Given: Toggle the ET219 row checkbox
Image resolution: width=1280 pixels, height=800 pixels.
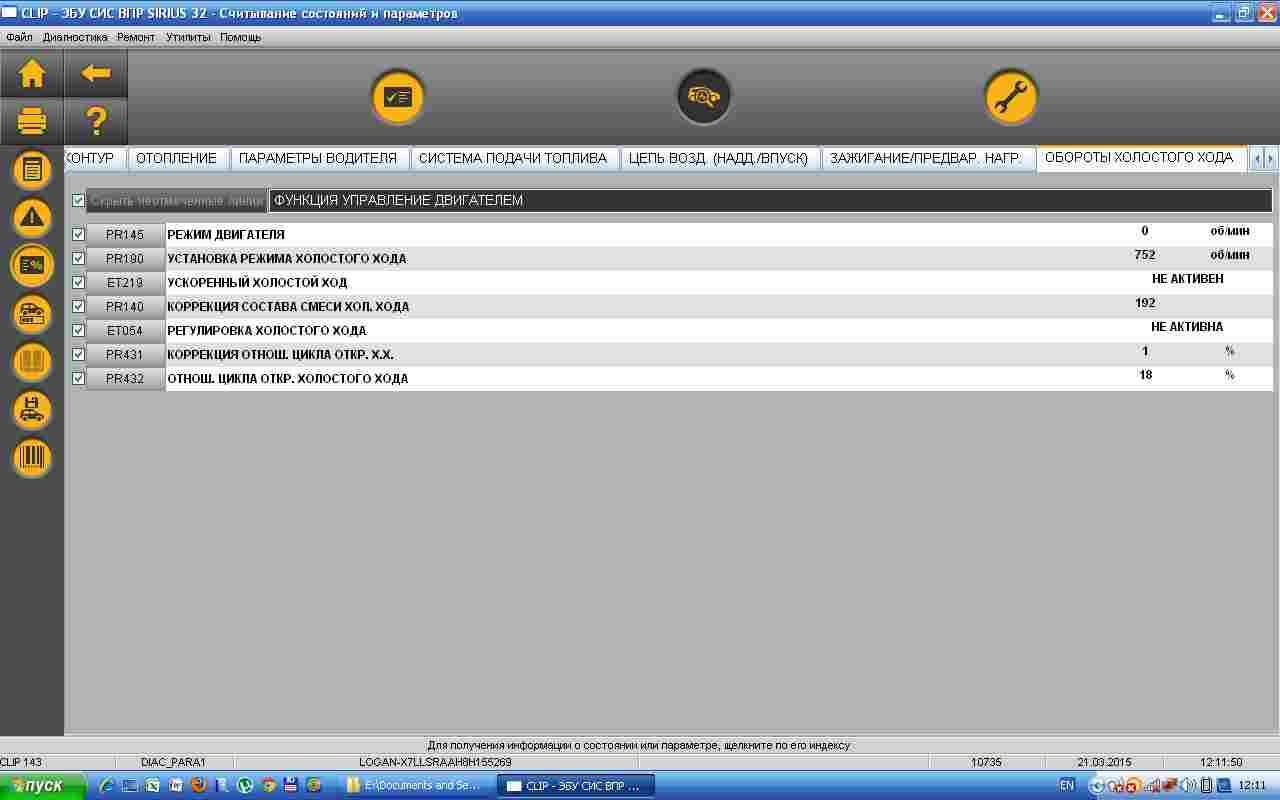Looking at the screenshot, I should (x=79, y=283).
